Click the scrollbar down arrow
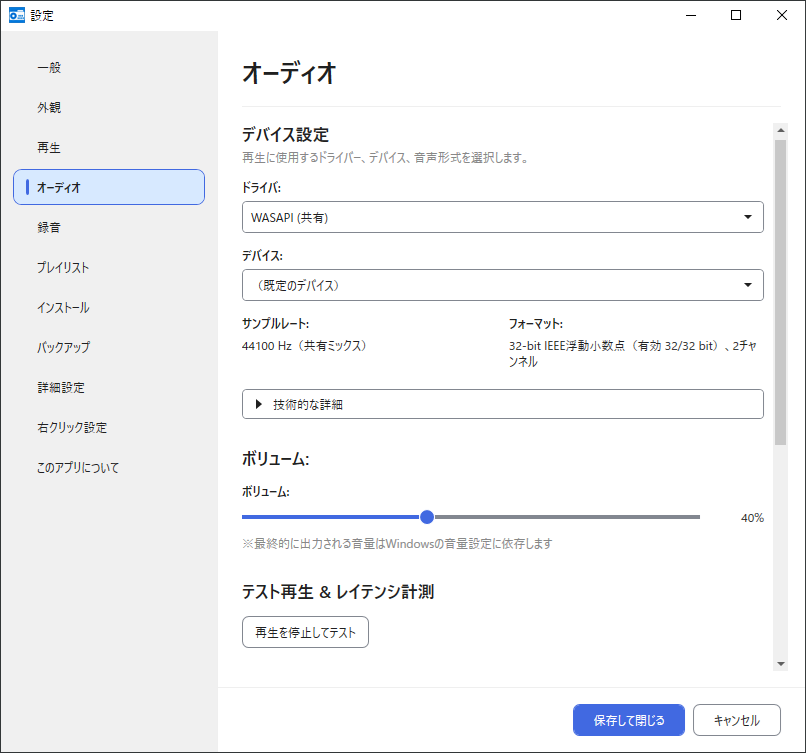 click(x=781, y=664)
